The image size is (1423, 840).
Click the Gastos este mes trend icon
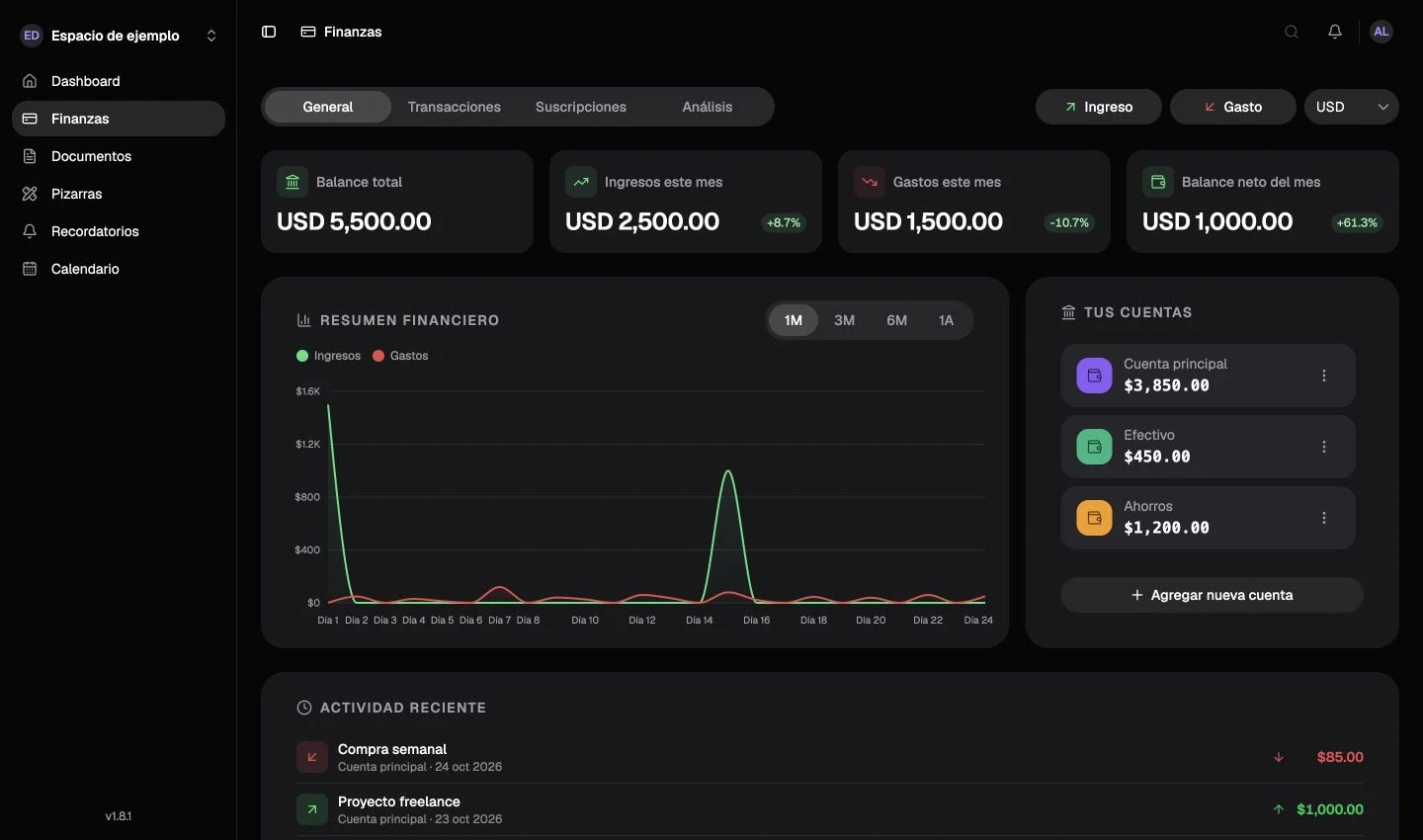coord(869,182)
